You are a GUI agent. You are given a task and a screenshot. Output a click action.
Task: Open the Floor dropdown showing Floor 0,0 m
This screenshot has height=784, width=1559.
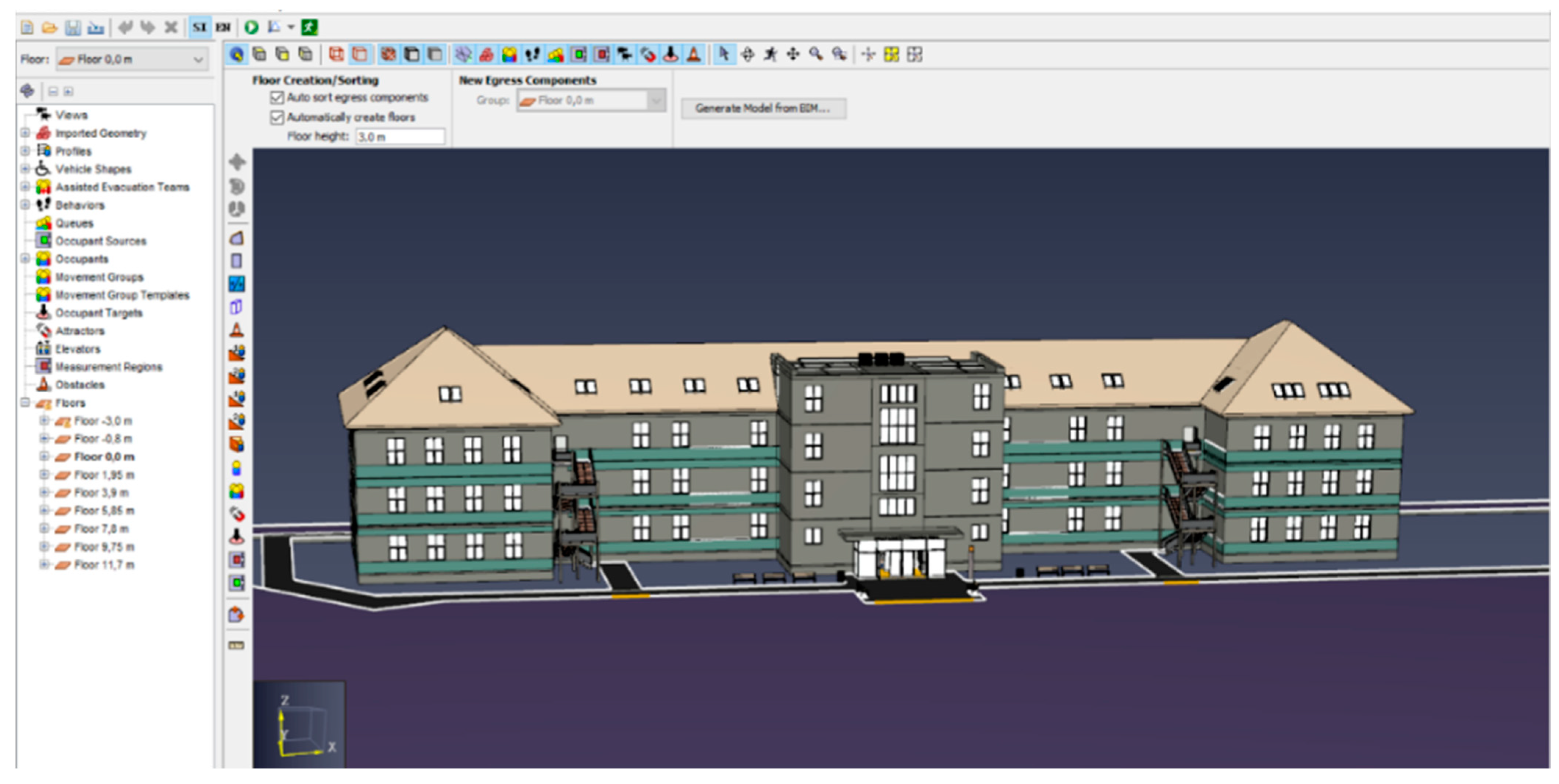[132, 59]
